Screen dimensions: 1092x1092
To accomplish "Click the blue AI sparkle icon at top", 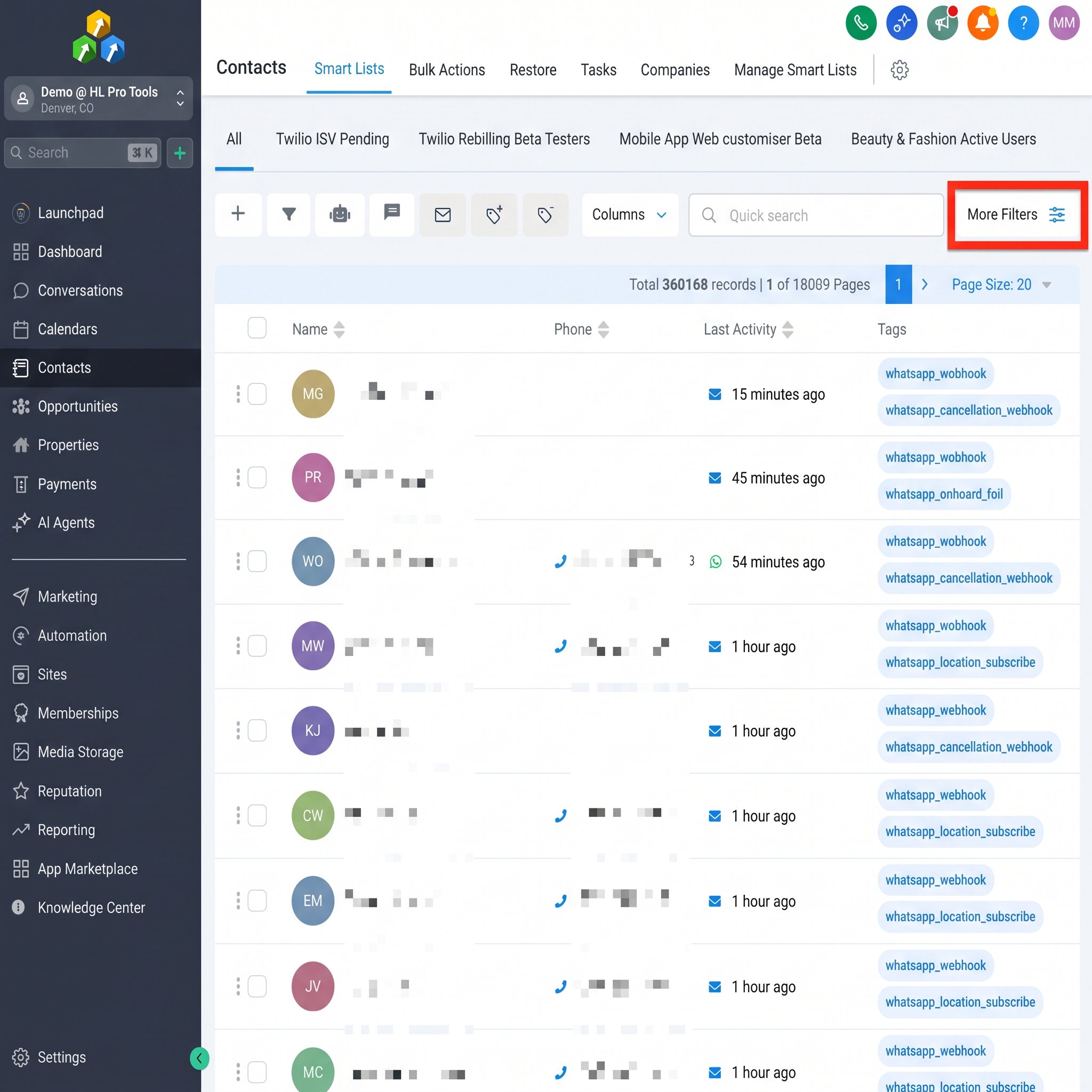I will (902, 23).
